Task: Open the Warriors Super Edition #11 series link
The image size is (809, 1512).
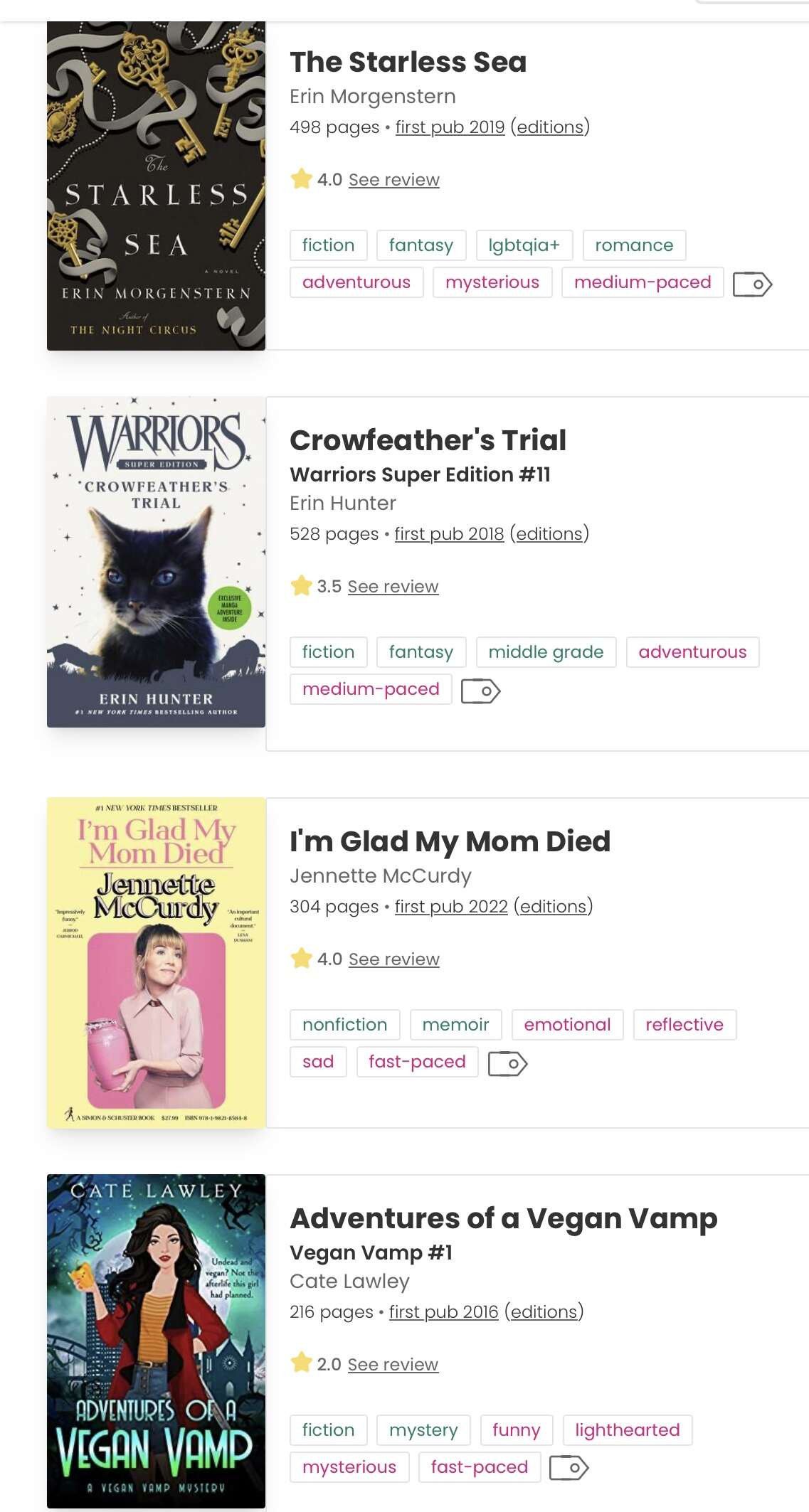Action: 420,474
